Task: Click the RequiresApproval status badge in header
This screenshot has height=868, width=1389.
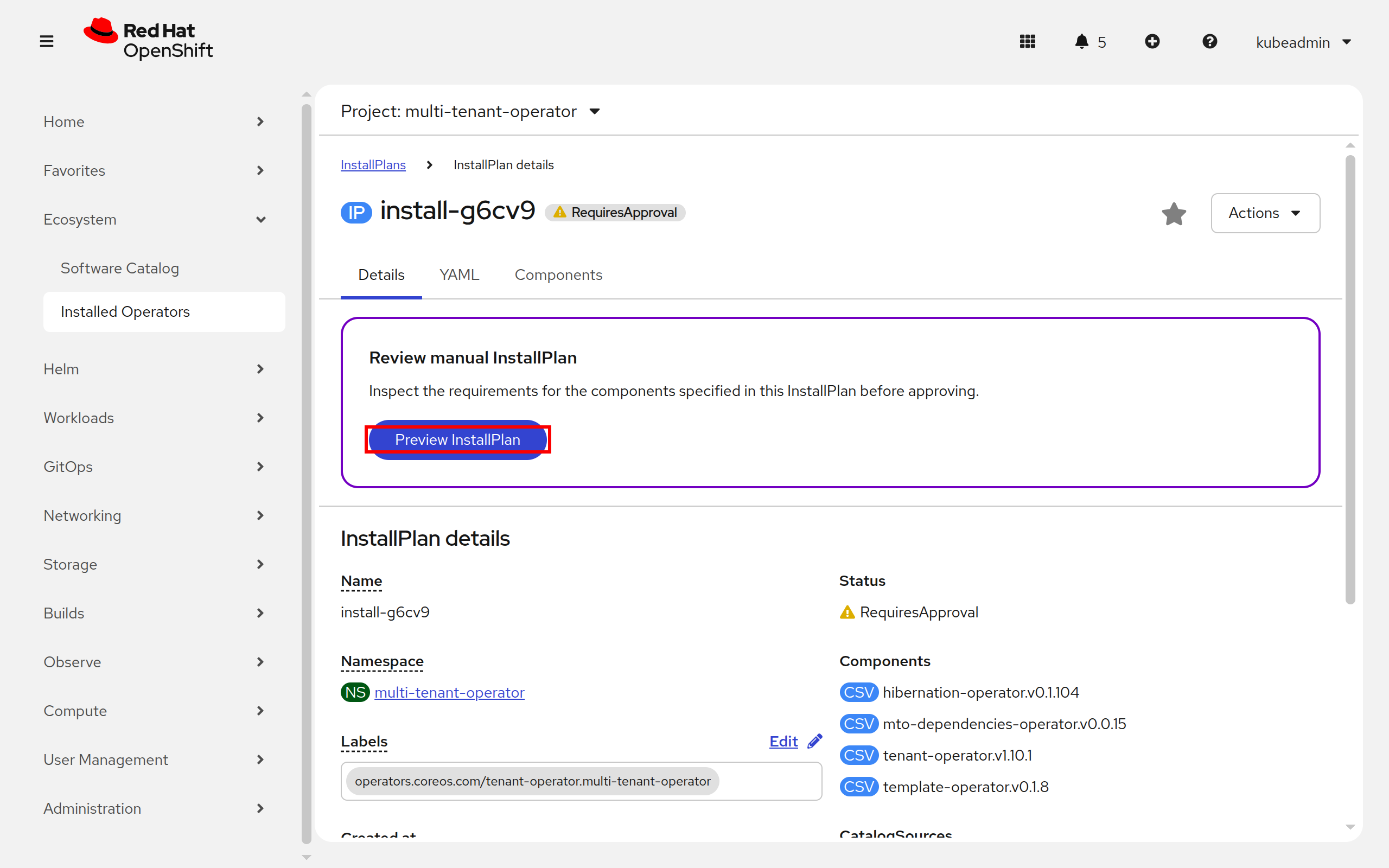Action: point(615,213)
